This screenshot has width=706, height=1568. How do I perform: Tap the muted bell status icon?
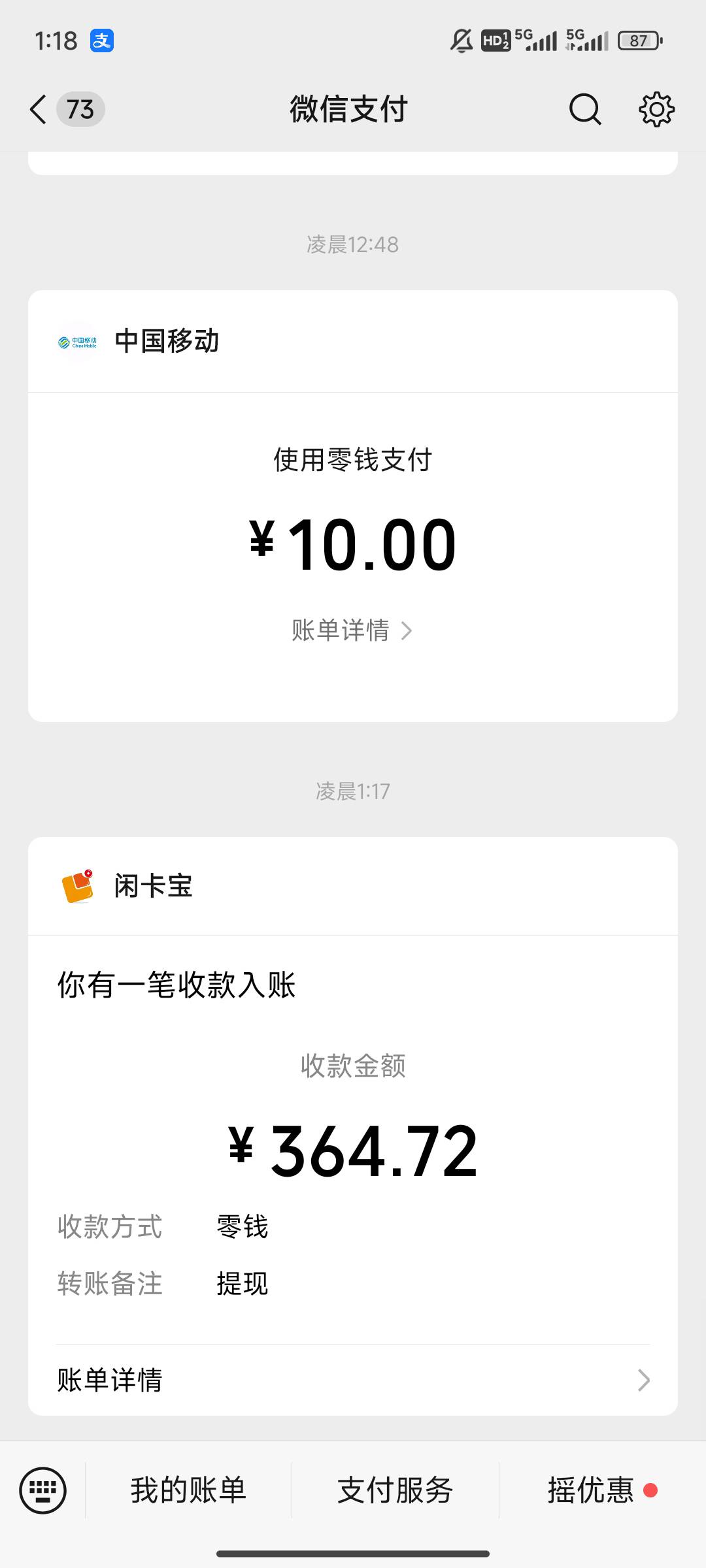[462, 41]
